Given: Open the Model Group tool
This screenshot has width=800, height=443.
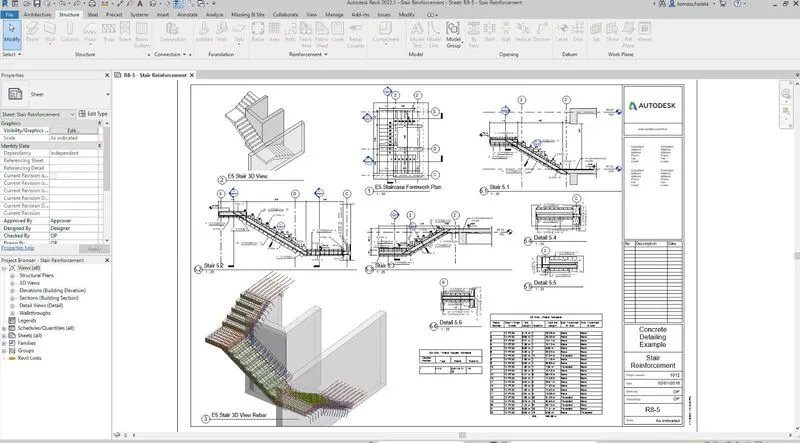Looking at the screenshot, I should click(x=453, y=34).
